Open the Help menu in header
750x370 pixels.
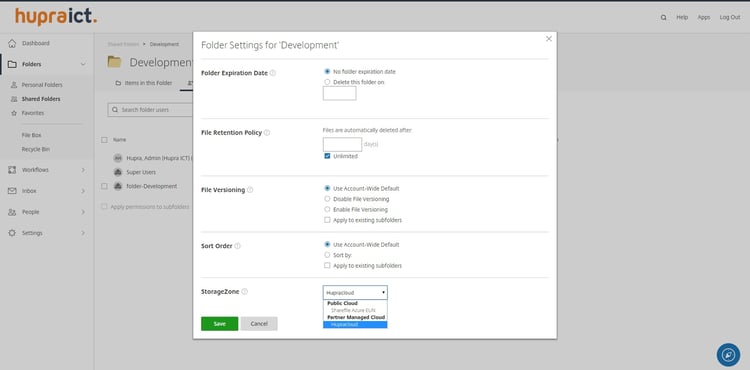682,18
